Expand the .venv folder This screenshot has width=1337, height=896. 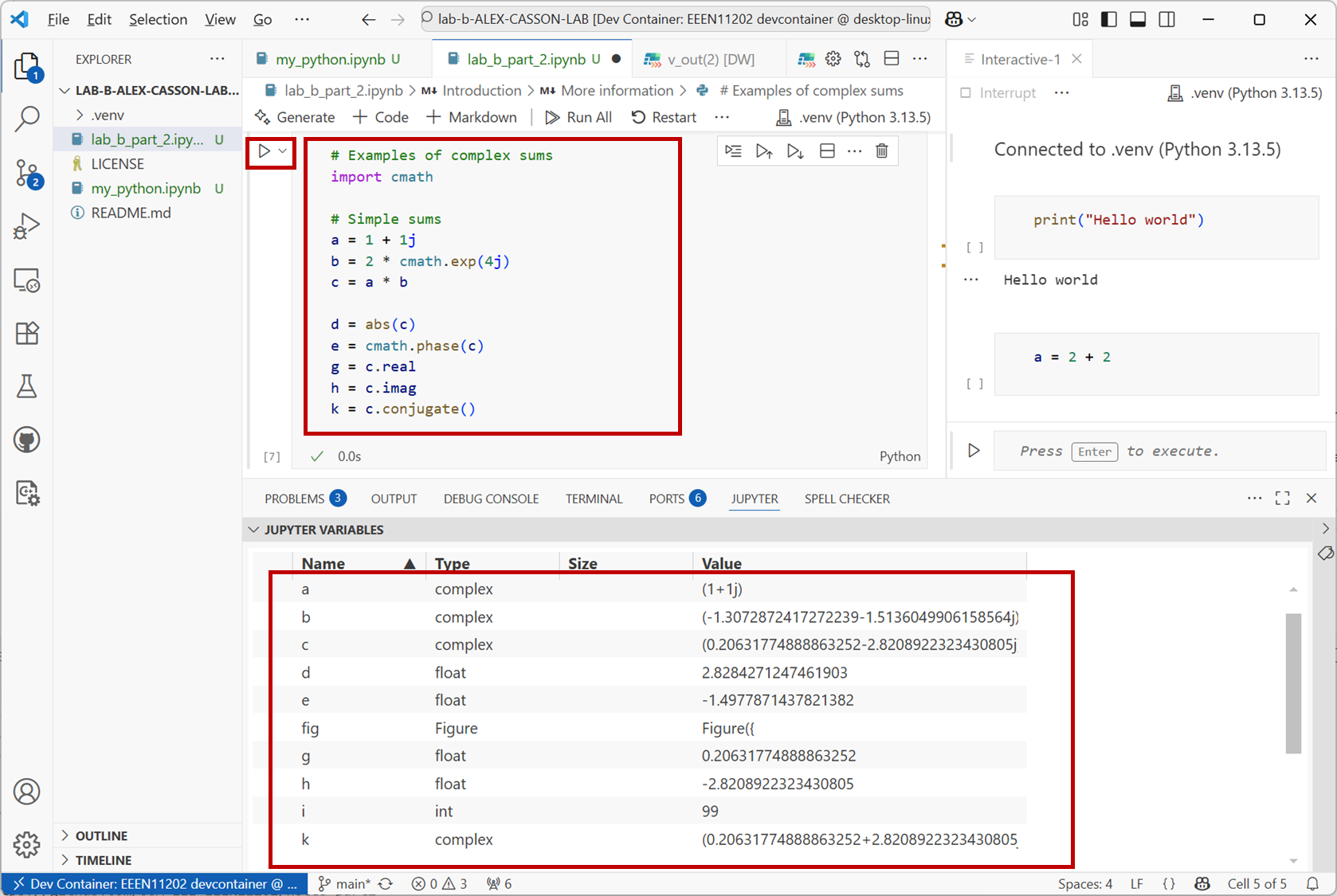tap(80, 115)
